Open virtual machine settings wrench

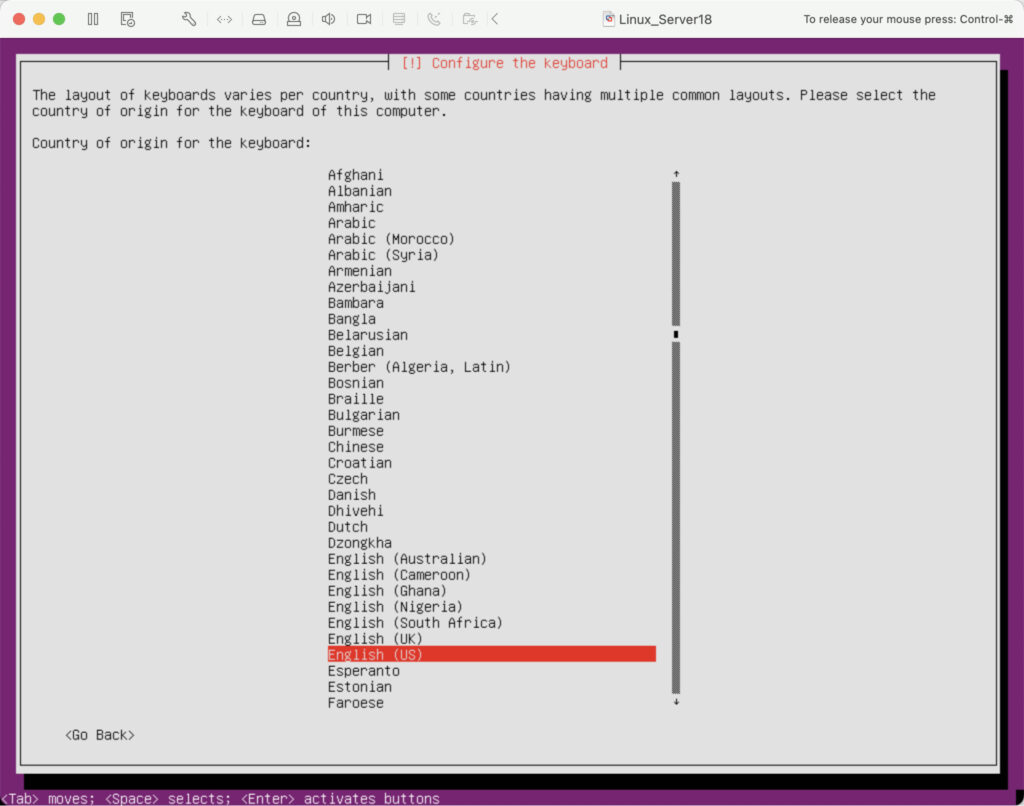pyautogui.click(x=189, y=19)
